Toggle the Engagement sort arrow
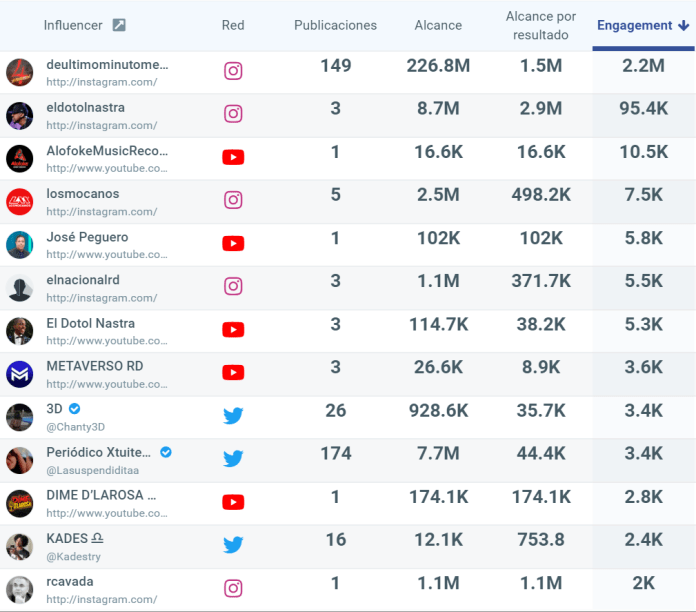696x612 pixels. click(684, 26)
